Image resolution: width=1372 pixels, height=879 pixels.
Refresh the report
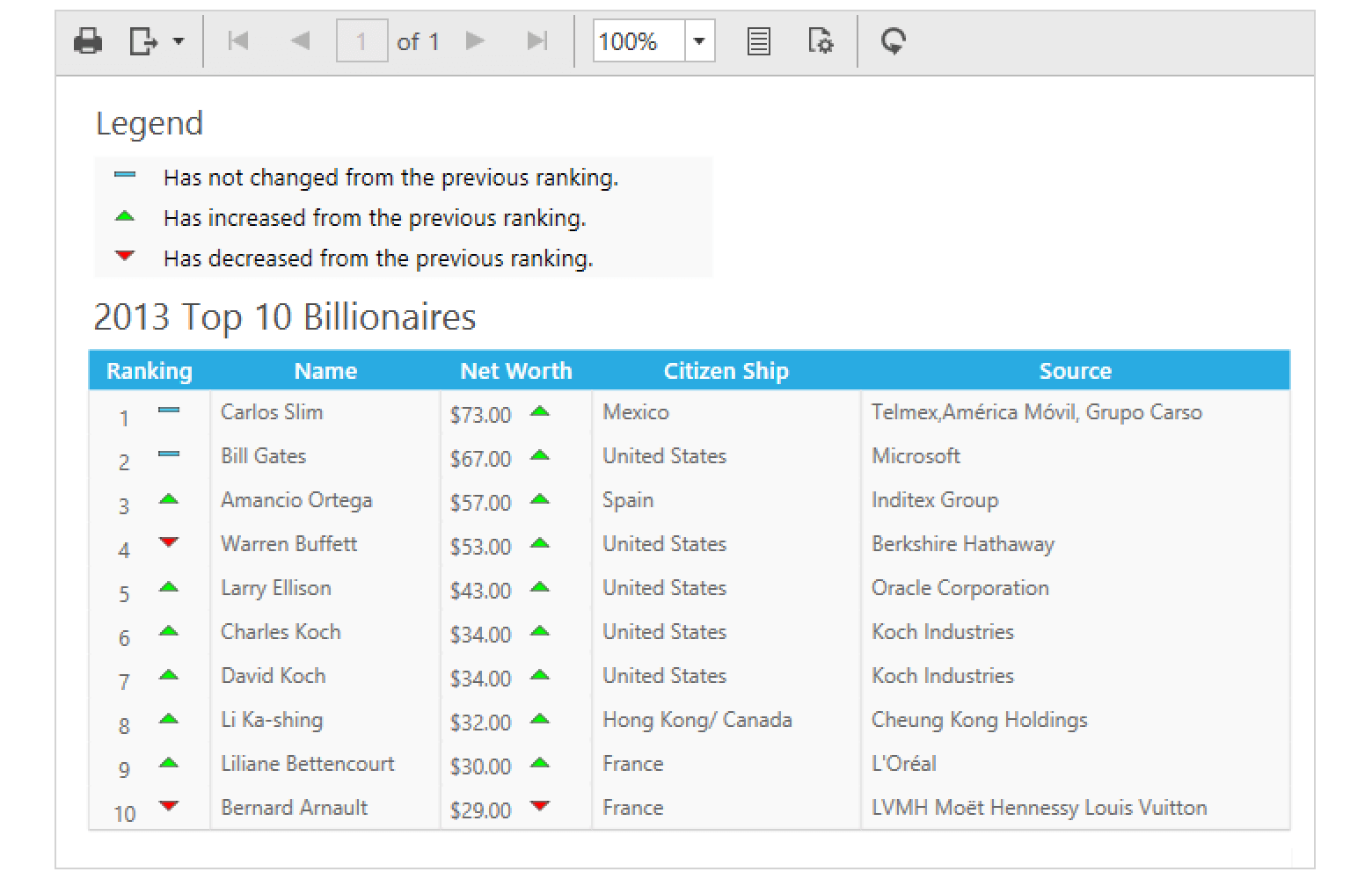click(893, 41)
